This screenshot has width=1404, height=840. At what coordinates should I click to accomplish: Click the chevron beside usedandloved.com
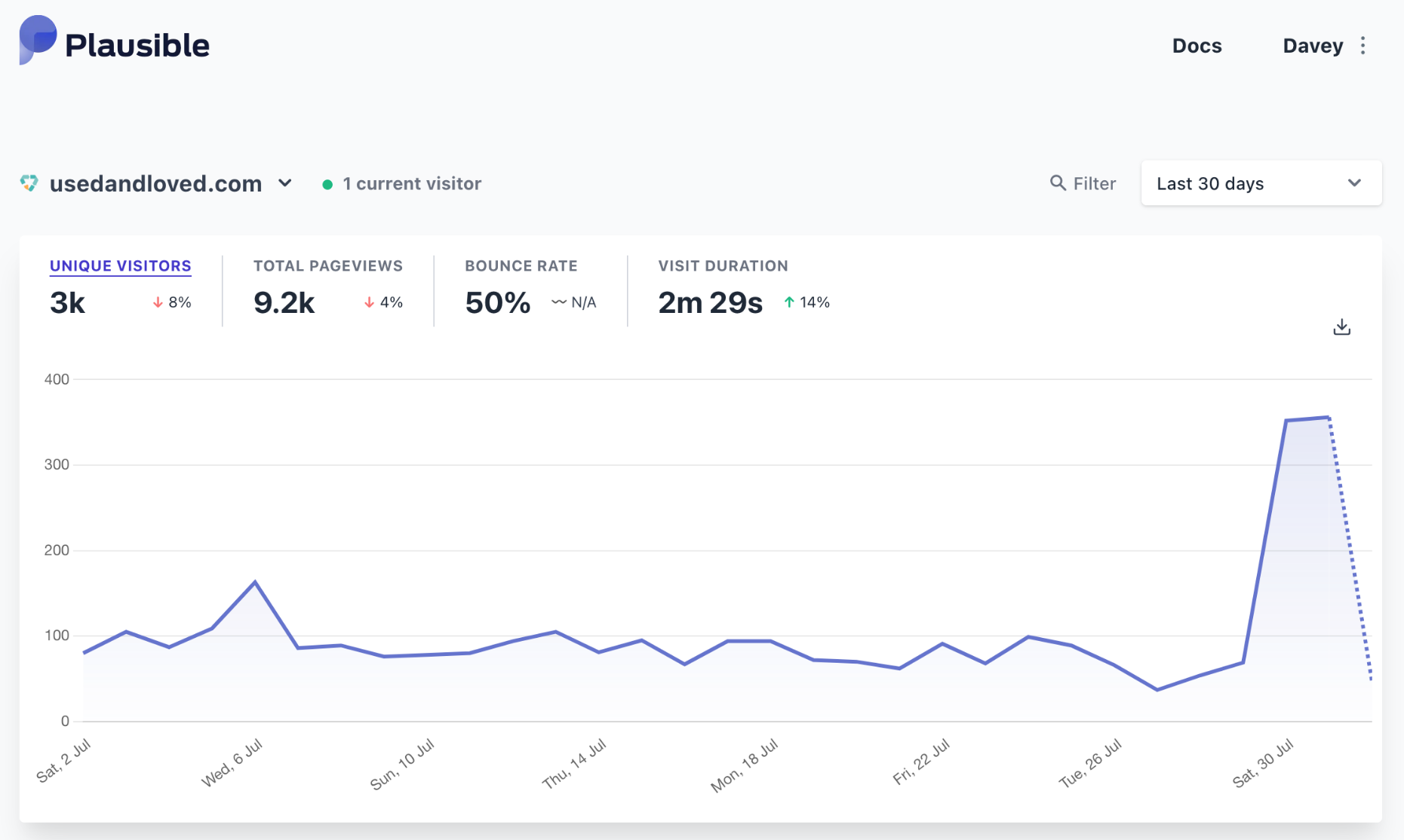285,183
